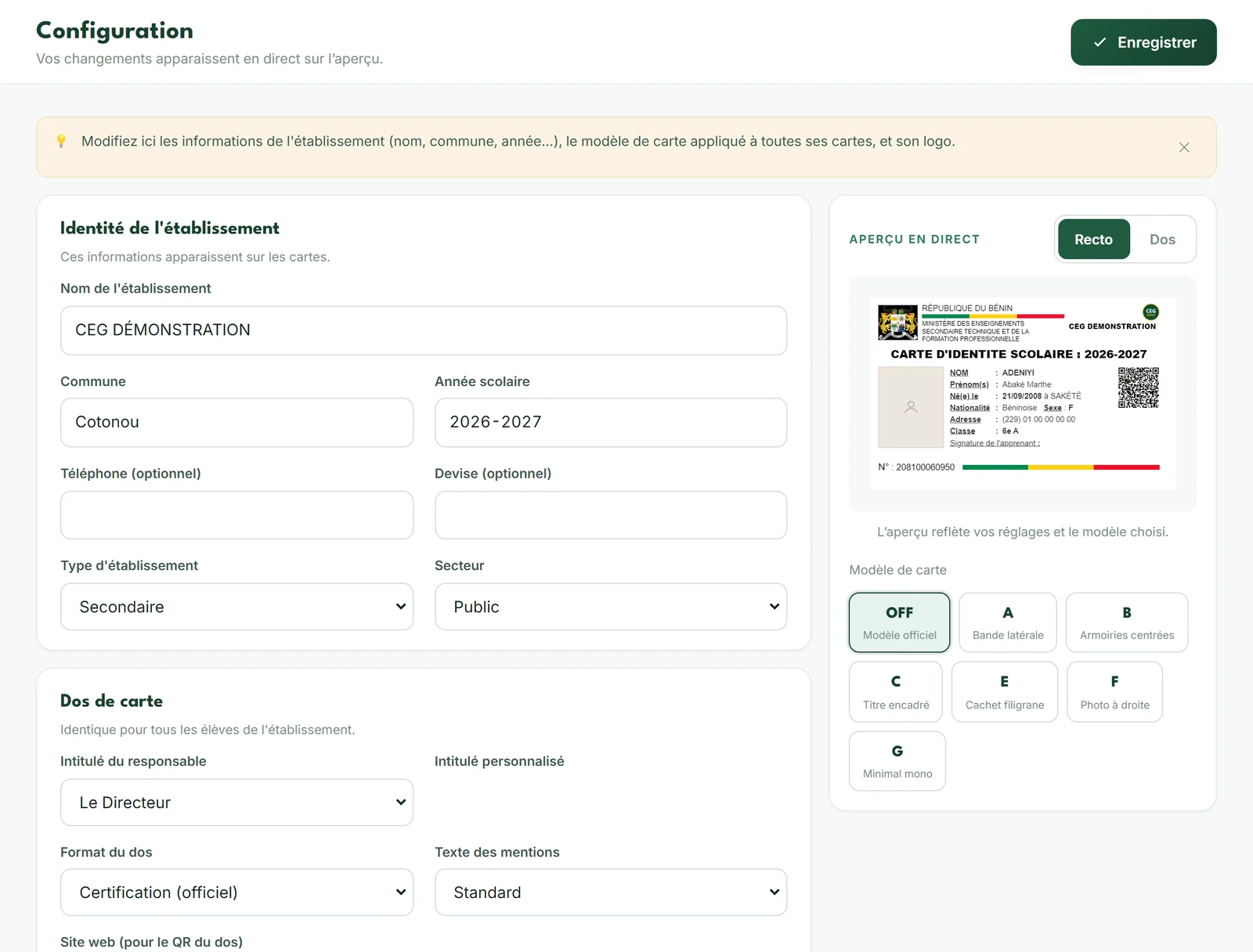Switch preview to Recto side
This screenshot has height=952, width=1253.
click(1093, 240)
